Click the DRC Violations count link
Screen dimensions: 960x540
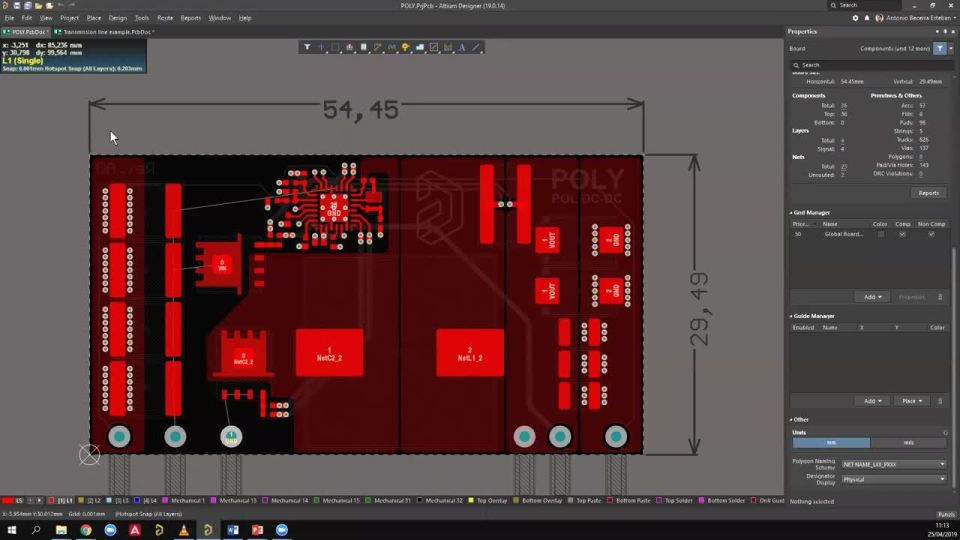921,174
